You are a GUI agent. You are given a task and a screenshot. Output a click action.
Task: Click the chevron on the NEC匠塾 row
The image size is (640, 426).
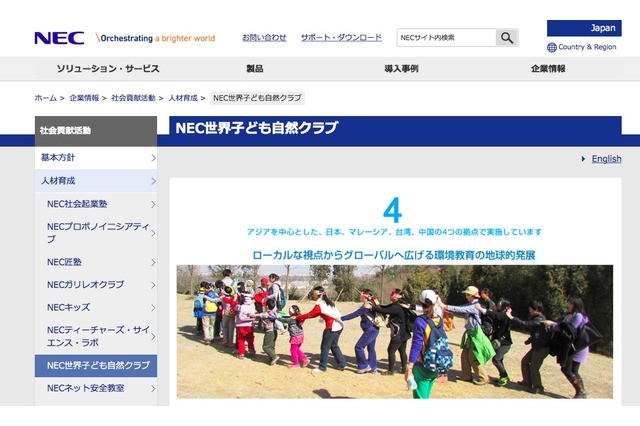(x=153, y=262)
